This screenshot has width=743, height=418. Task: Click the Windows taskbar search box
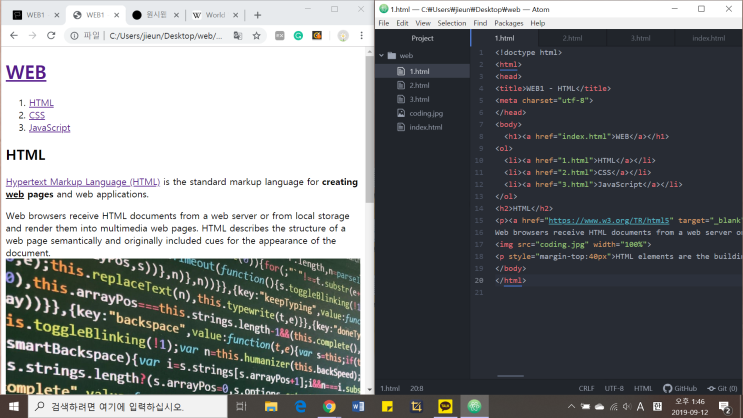pyautogui.click(x=128, y=406)
